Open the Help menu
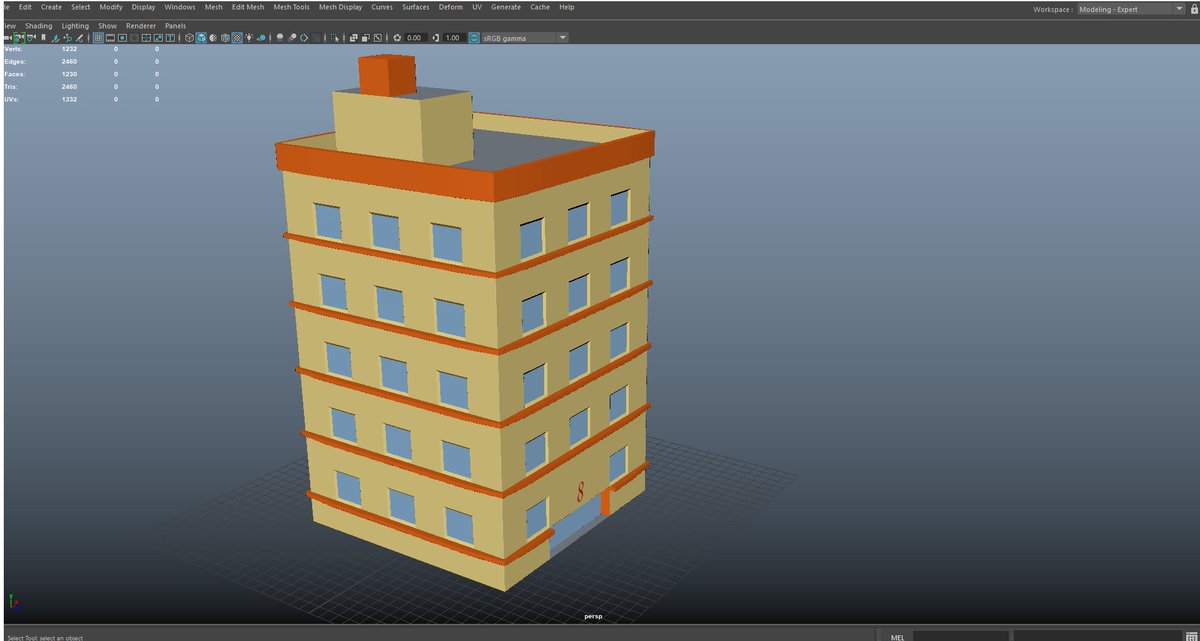 (567, 7)
